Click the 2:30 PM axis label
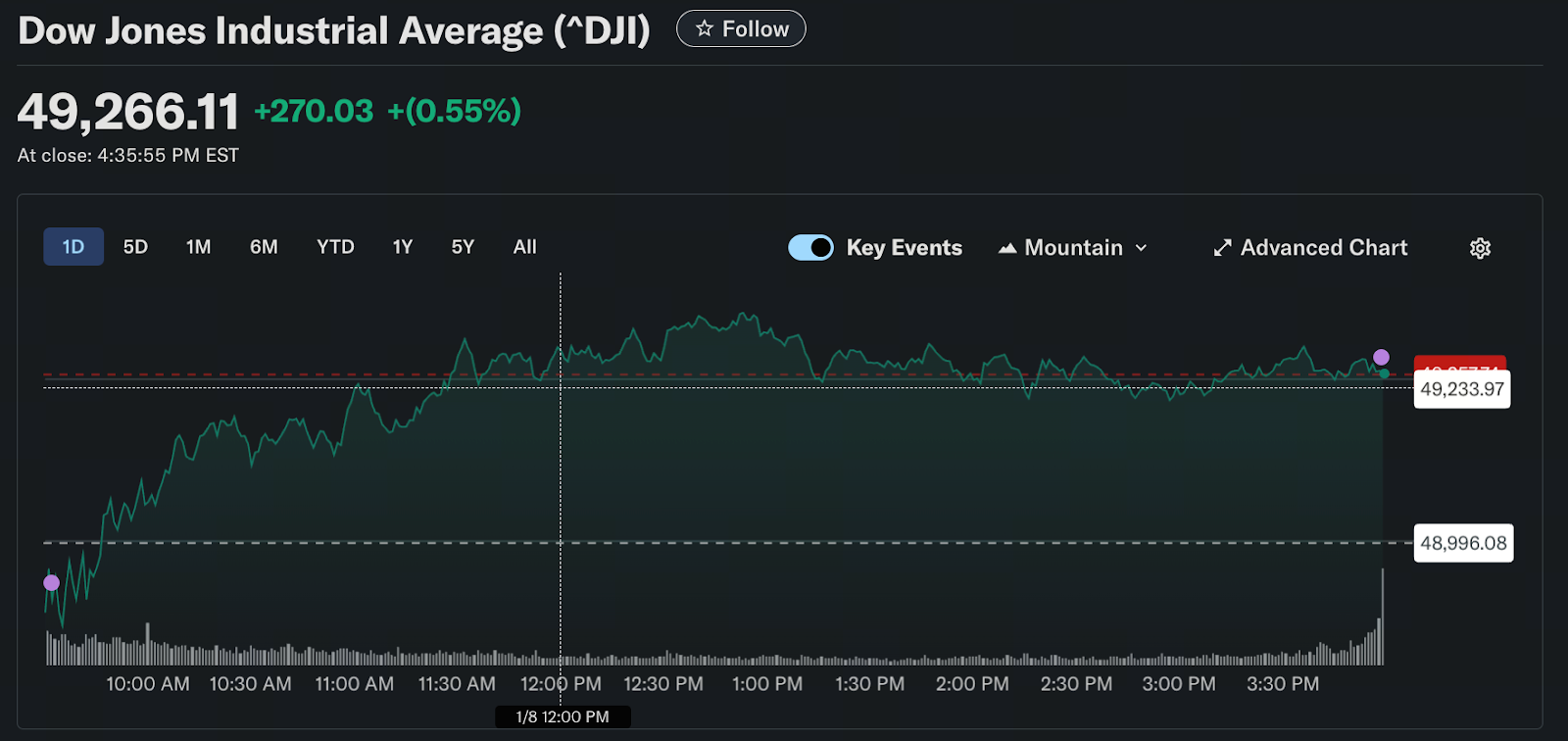This screenshot has height=741, width=1568. tap(1076, 684)
